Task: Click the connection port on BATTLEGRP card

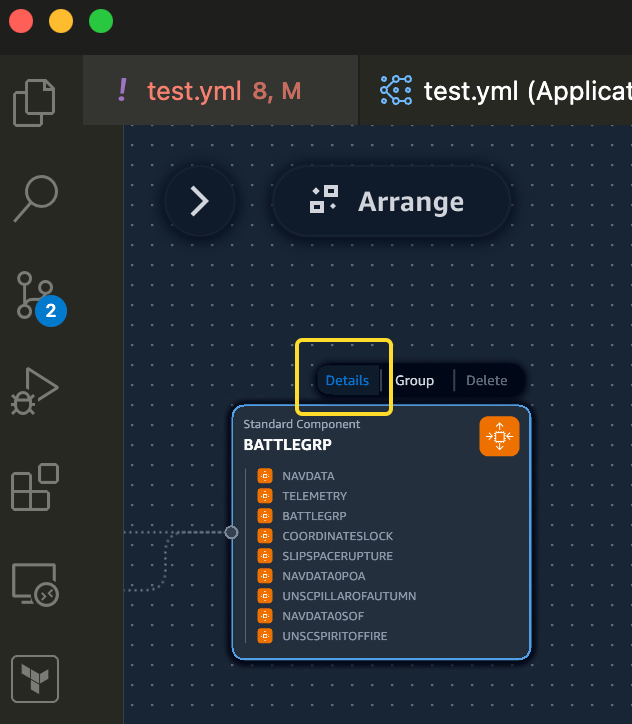Action: click(231, 532)
